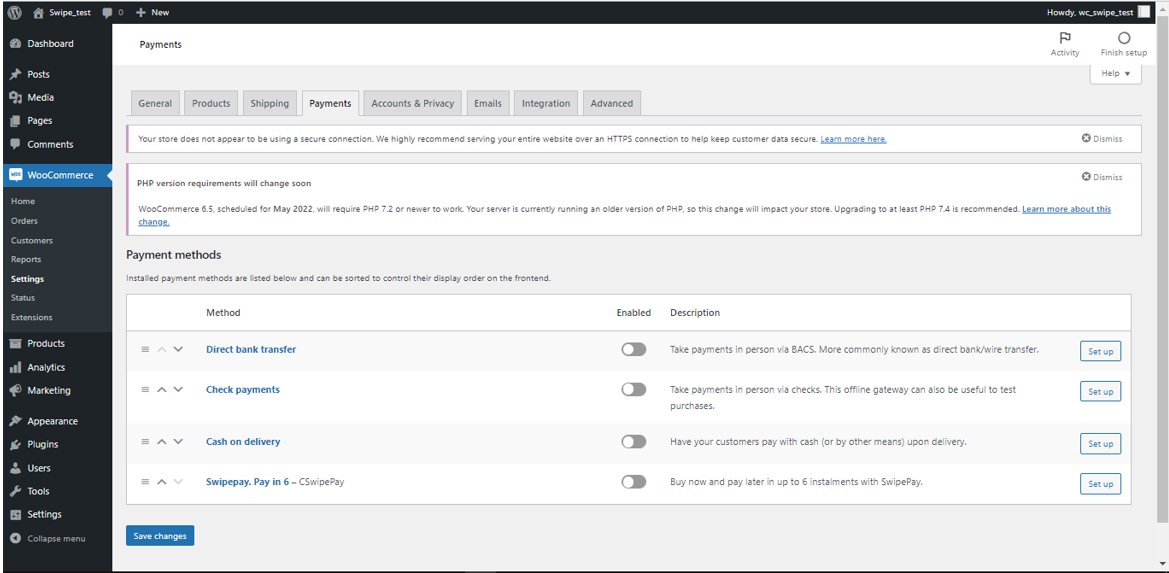Open the user avatar in admin bar
The height and width of the screenshot is (573, 1169).
(x=1143, y=12)
